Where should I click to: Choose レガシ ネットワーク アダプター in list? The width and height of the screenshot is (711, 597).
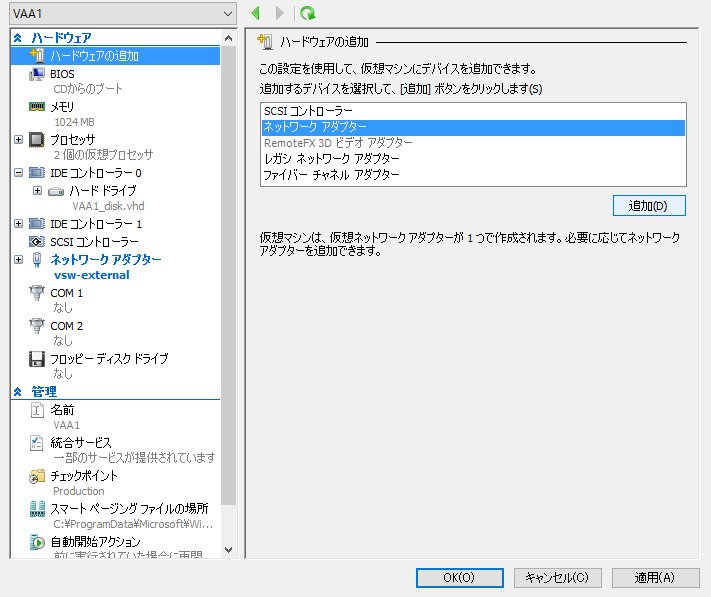pos(473,159)
